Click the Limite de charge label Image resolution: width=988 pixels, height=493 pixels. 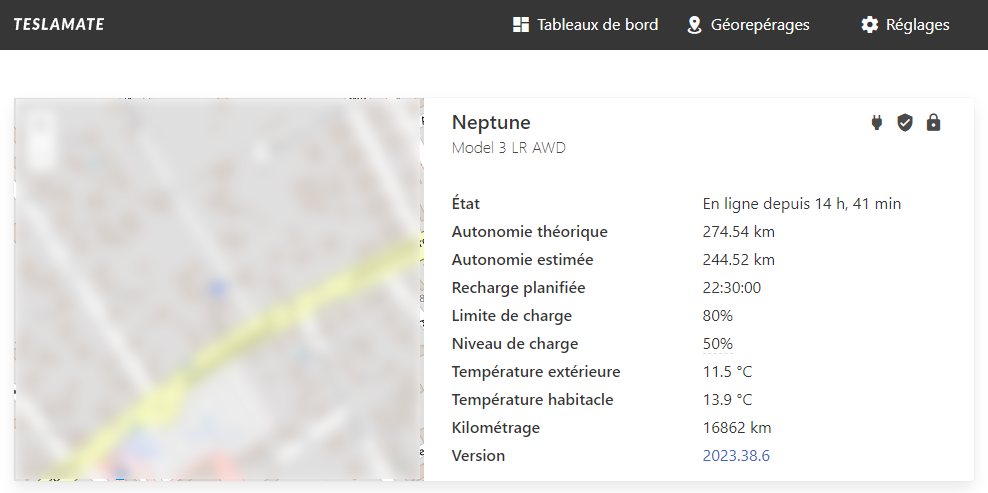point(512,316)
